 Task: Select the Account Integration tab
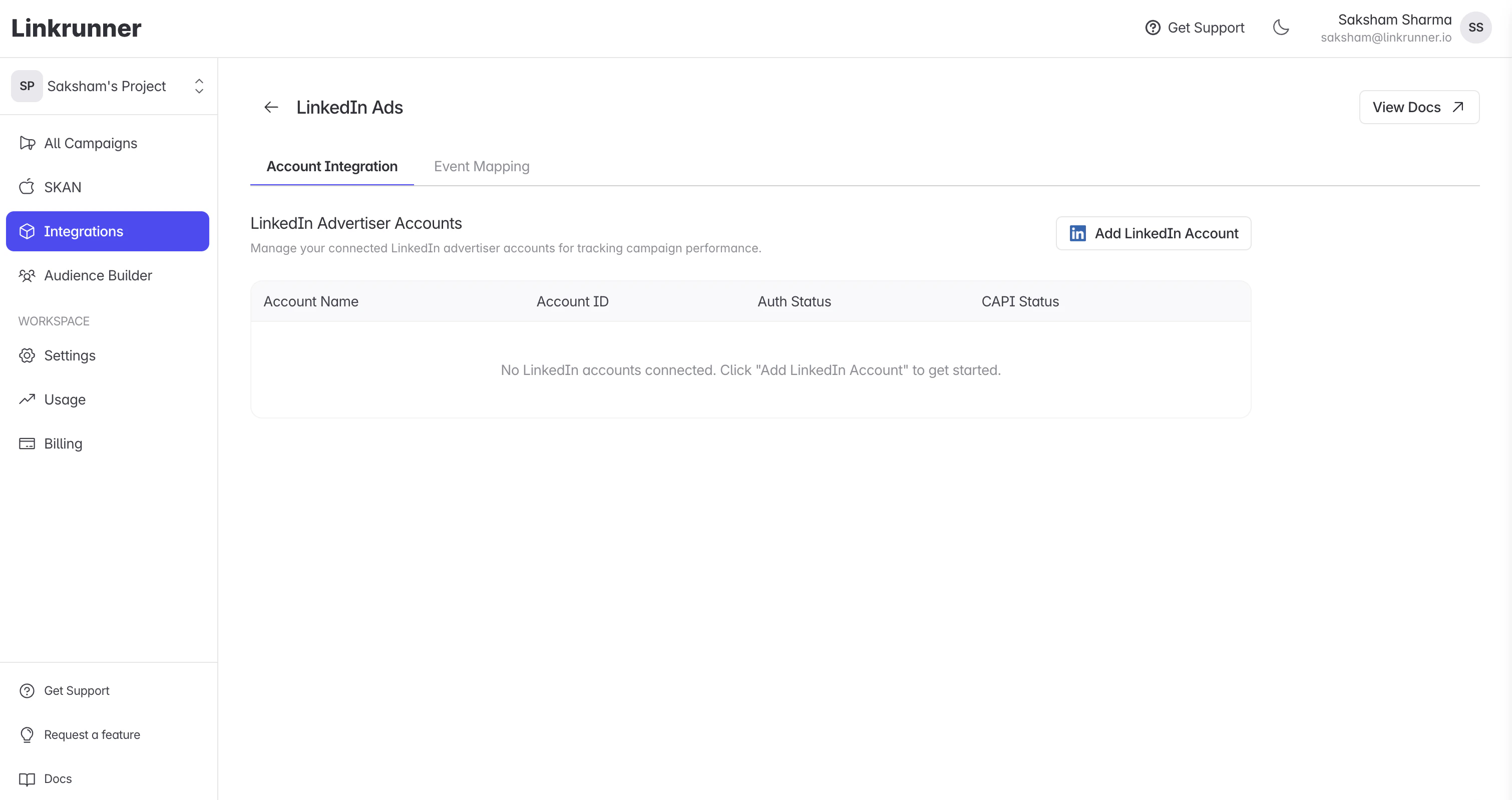tap(331, 166)
